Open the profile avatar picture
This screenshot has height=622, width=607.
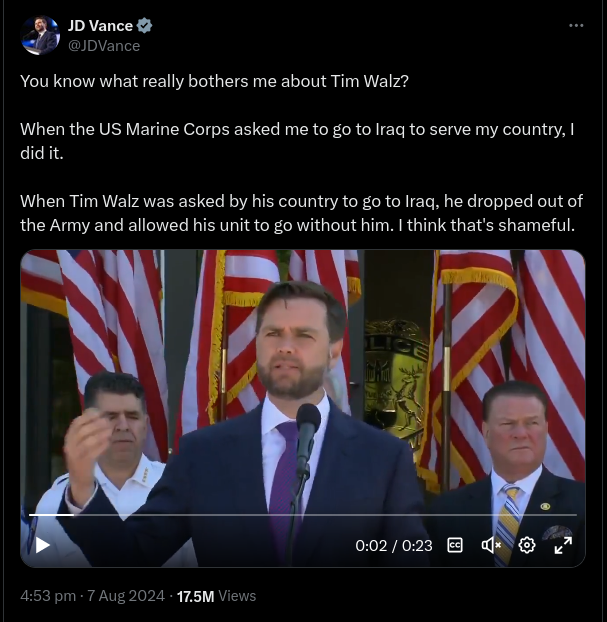[40, 35]
